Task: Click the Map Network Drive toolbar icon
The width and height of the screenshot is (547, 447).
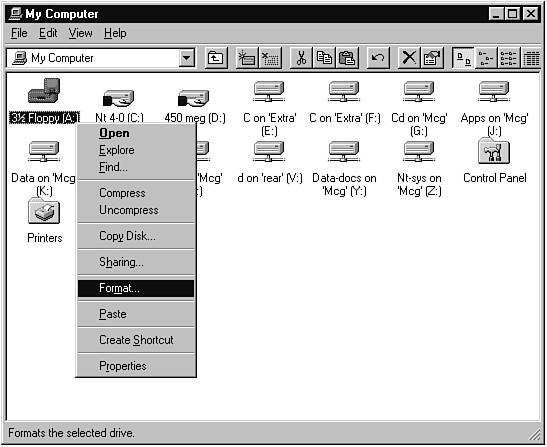Action: [x=247, y=58]
